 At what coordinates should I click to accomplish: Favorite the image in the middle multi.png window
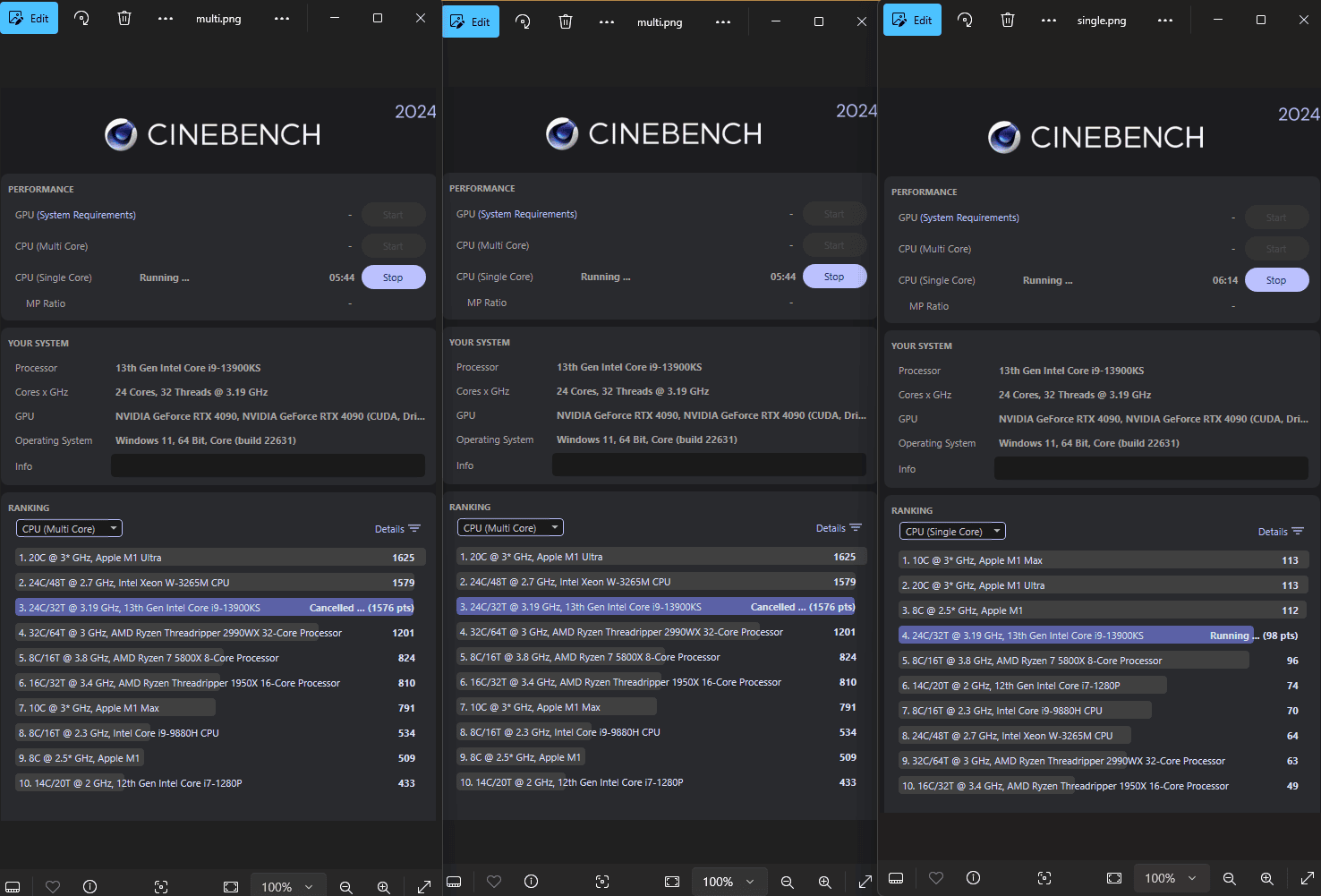tap(494, 882)
